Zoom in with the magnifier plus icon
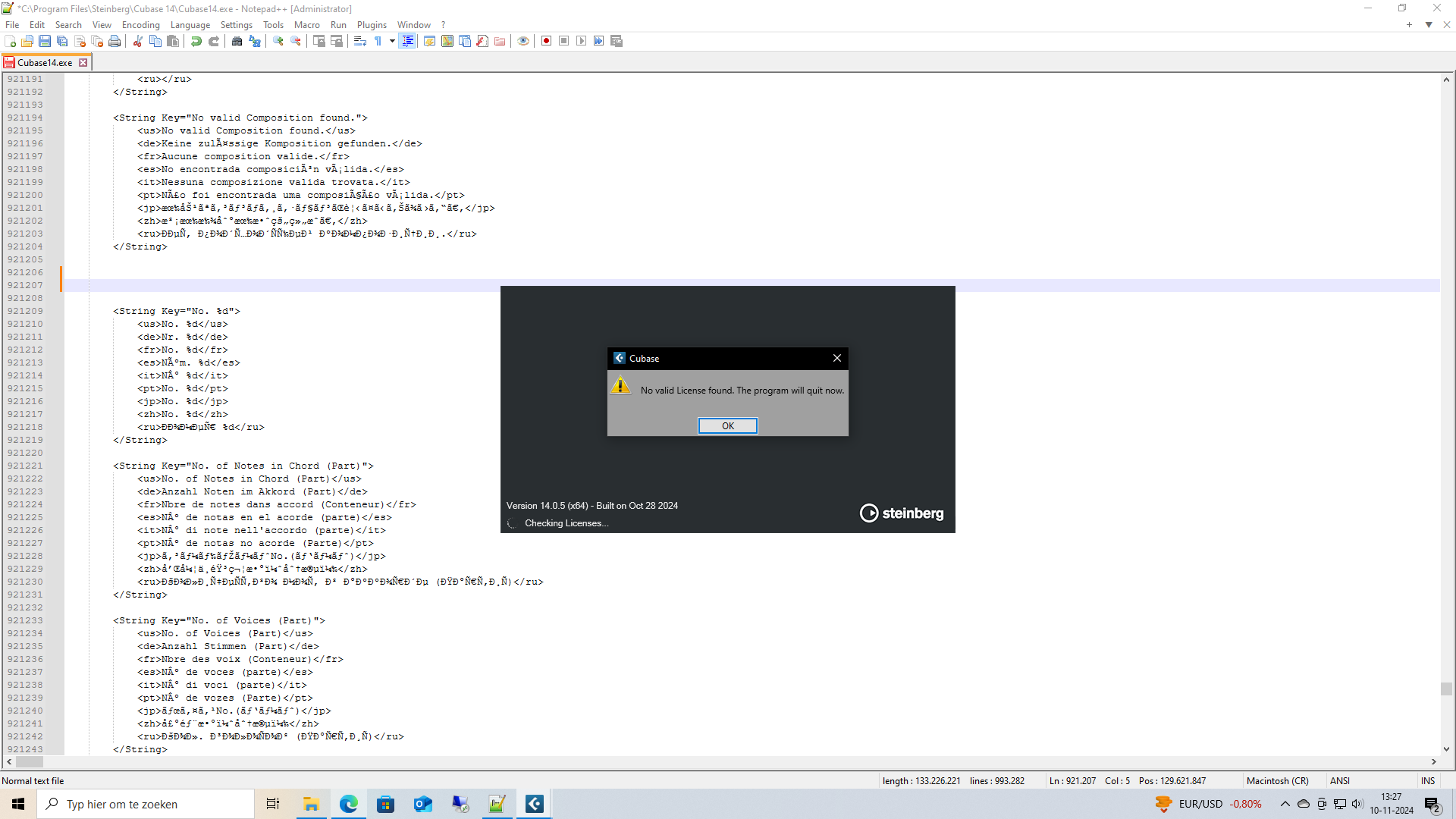The height and width of the screenshot is (819, 1456). [278, 41]
